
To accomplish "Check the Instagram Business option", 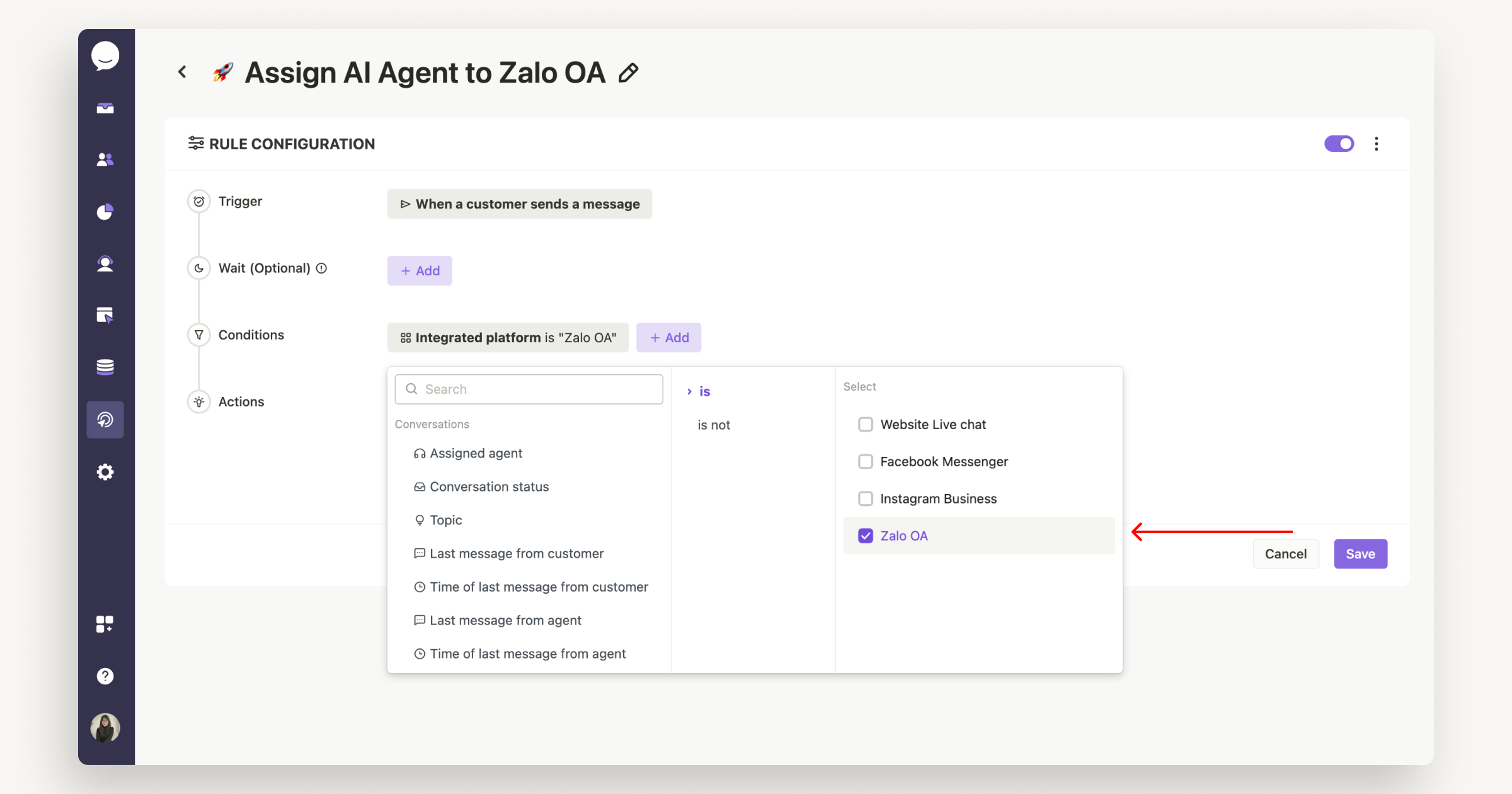I will [x=866, y=498].
